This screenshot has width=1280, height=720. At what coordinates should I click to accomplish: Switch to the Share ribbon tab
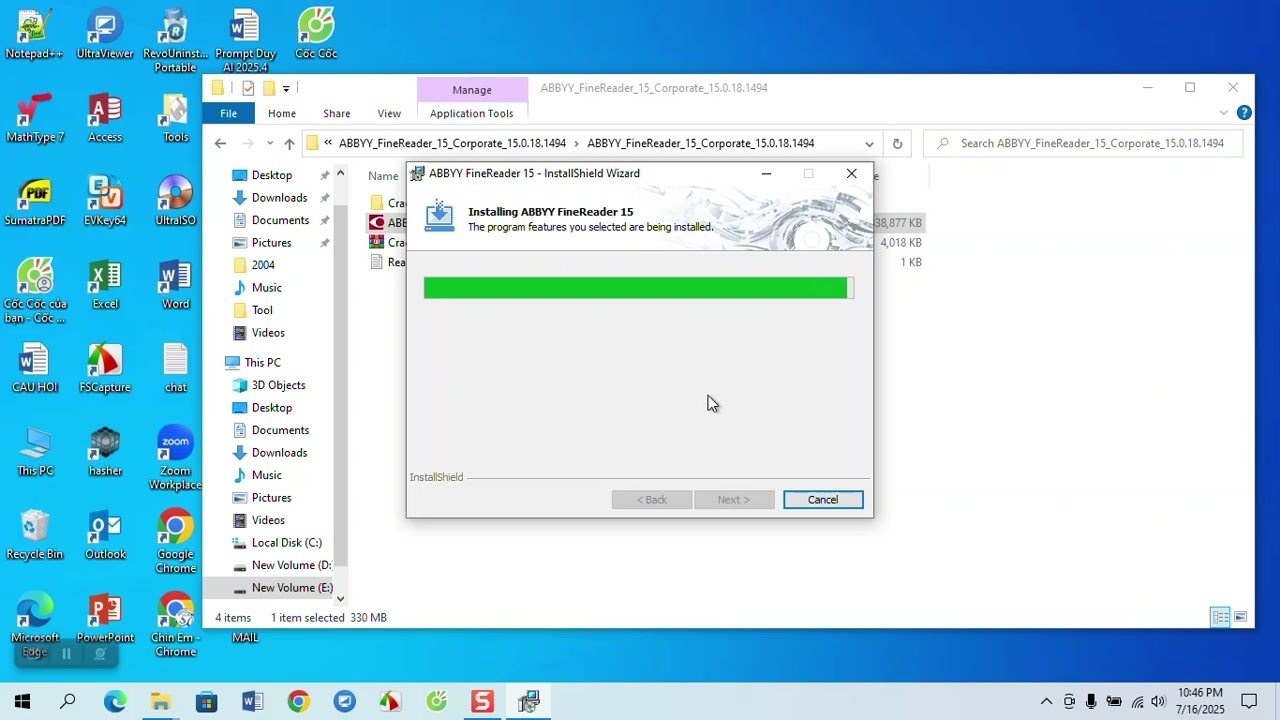337,113
